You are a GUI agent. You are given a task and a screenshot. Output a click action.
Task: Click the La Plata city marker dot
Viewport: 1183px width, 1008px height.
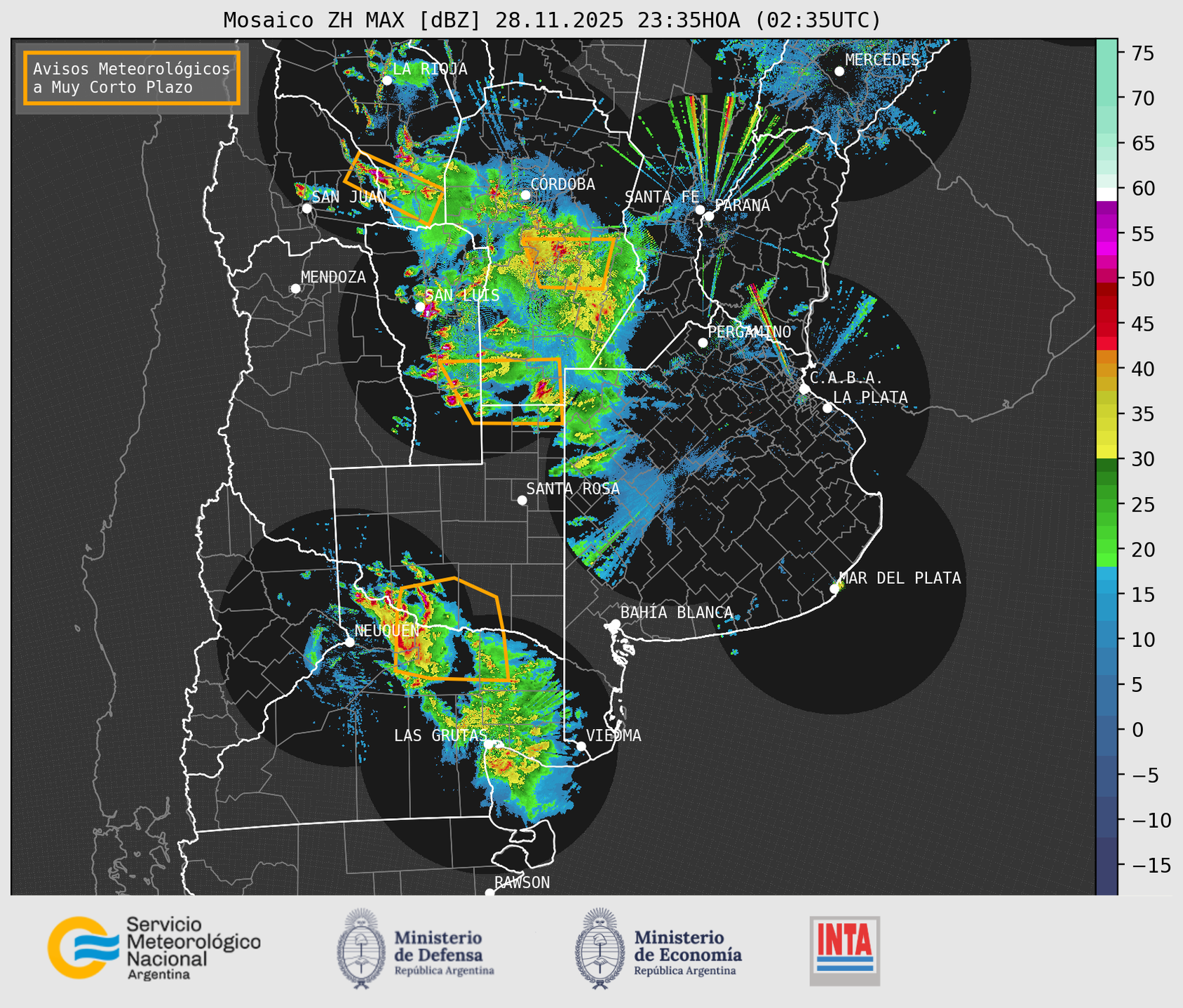[827, 408]
